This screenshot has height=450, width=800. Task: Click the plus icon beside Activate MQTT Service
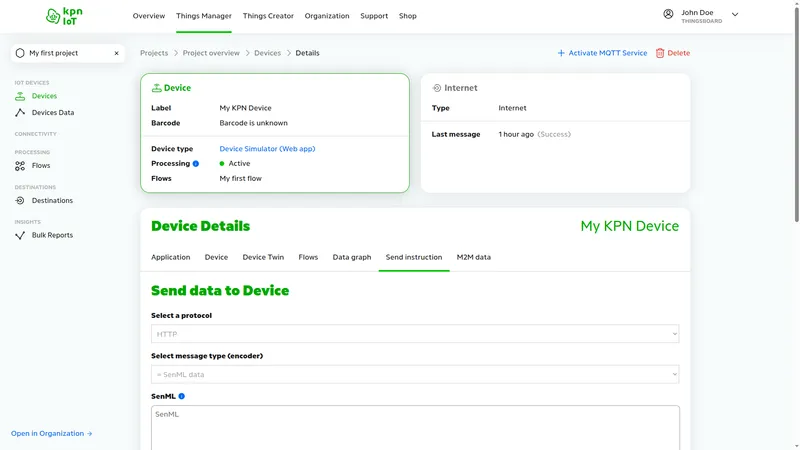[x=561, y=53]
